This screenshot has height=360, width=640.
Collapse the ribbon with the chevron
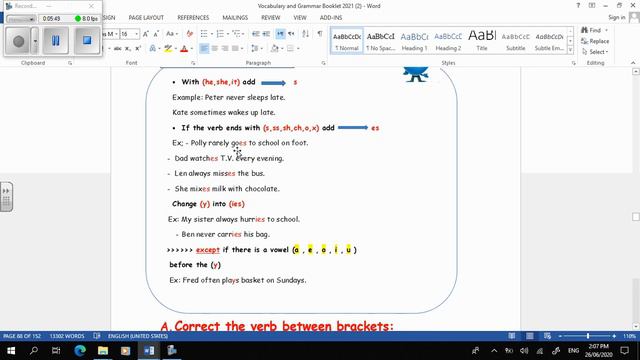(x=633, y=63)
